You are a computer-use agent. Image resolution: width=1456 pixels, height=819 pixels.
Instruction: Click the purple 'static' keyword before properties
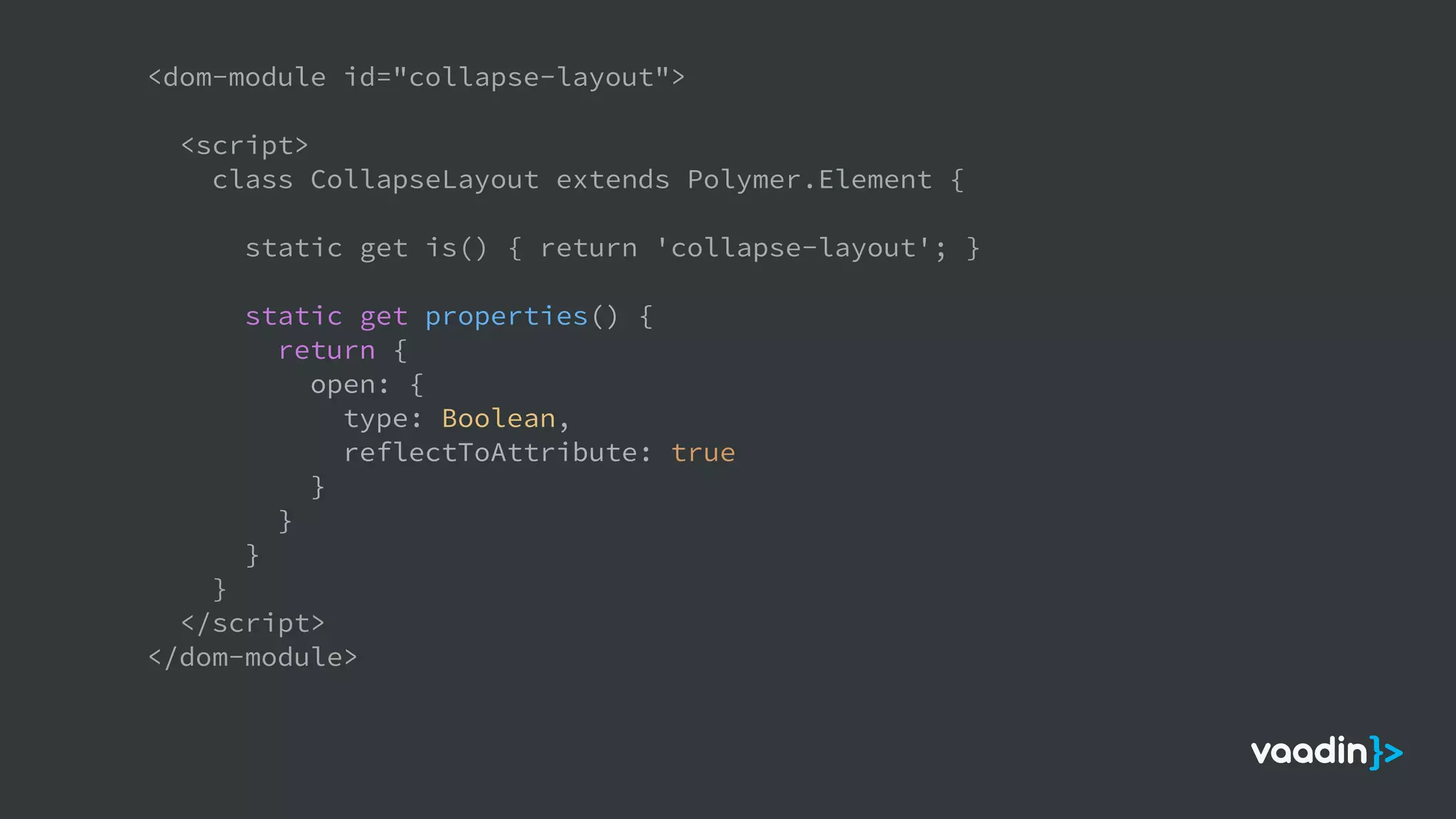coord(294,316)
